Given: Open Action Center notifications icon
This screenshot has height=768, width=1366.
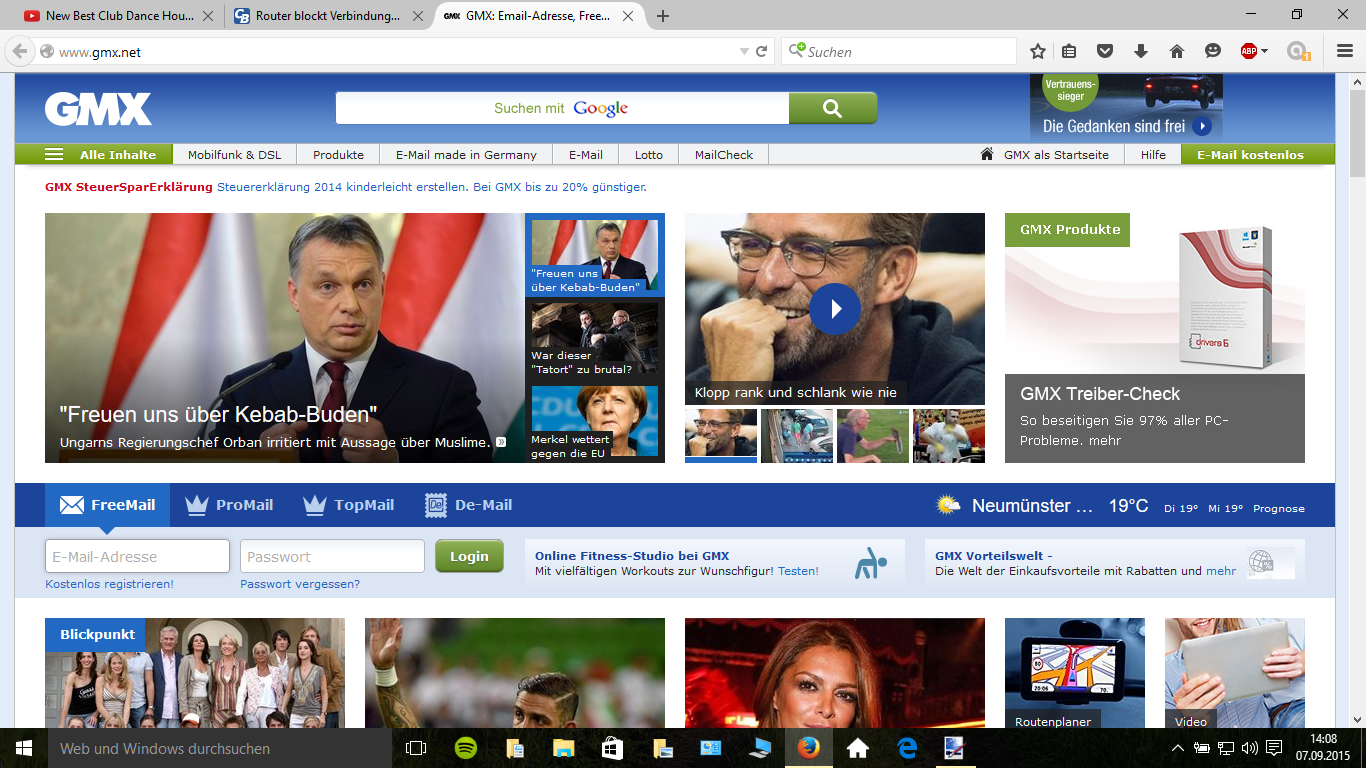Looking at the screenshot, I should point(1274,747).
